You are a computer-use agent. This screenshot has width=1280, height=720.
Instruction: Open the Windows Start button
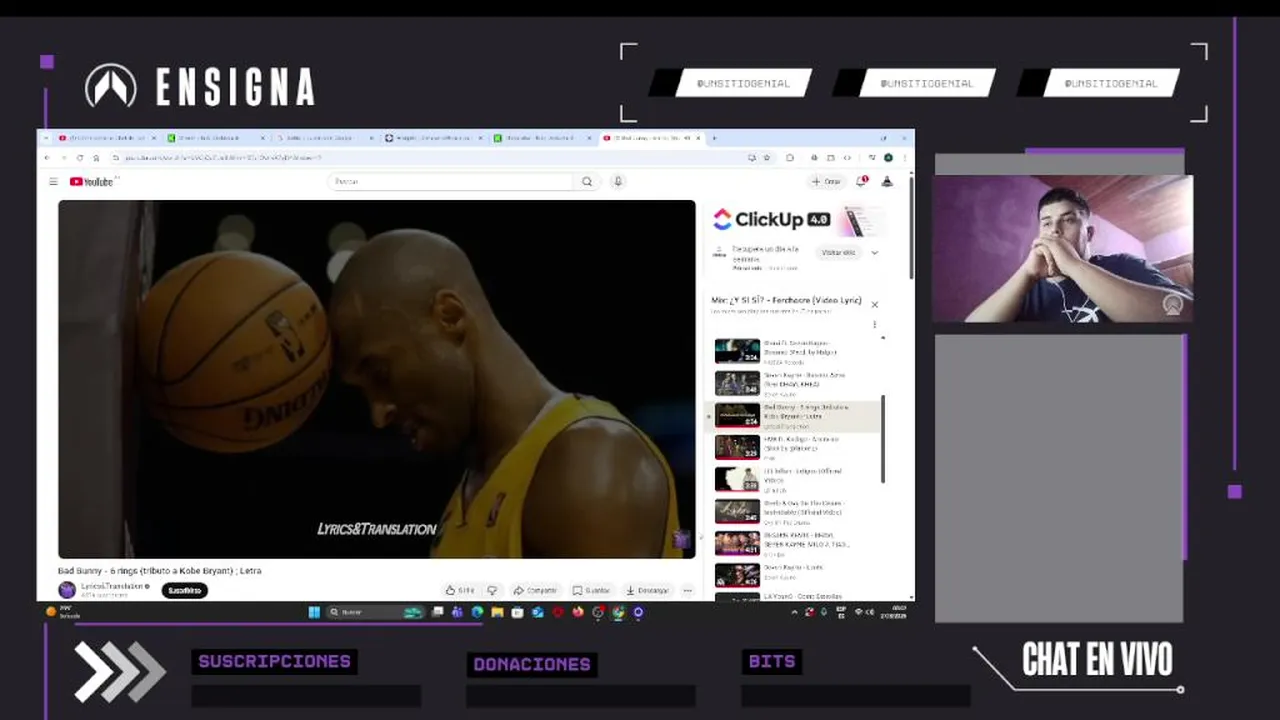pyautogui.click(x=314, y=612)
